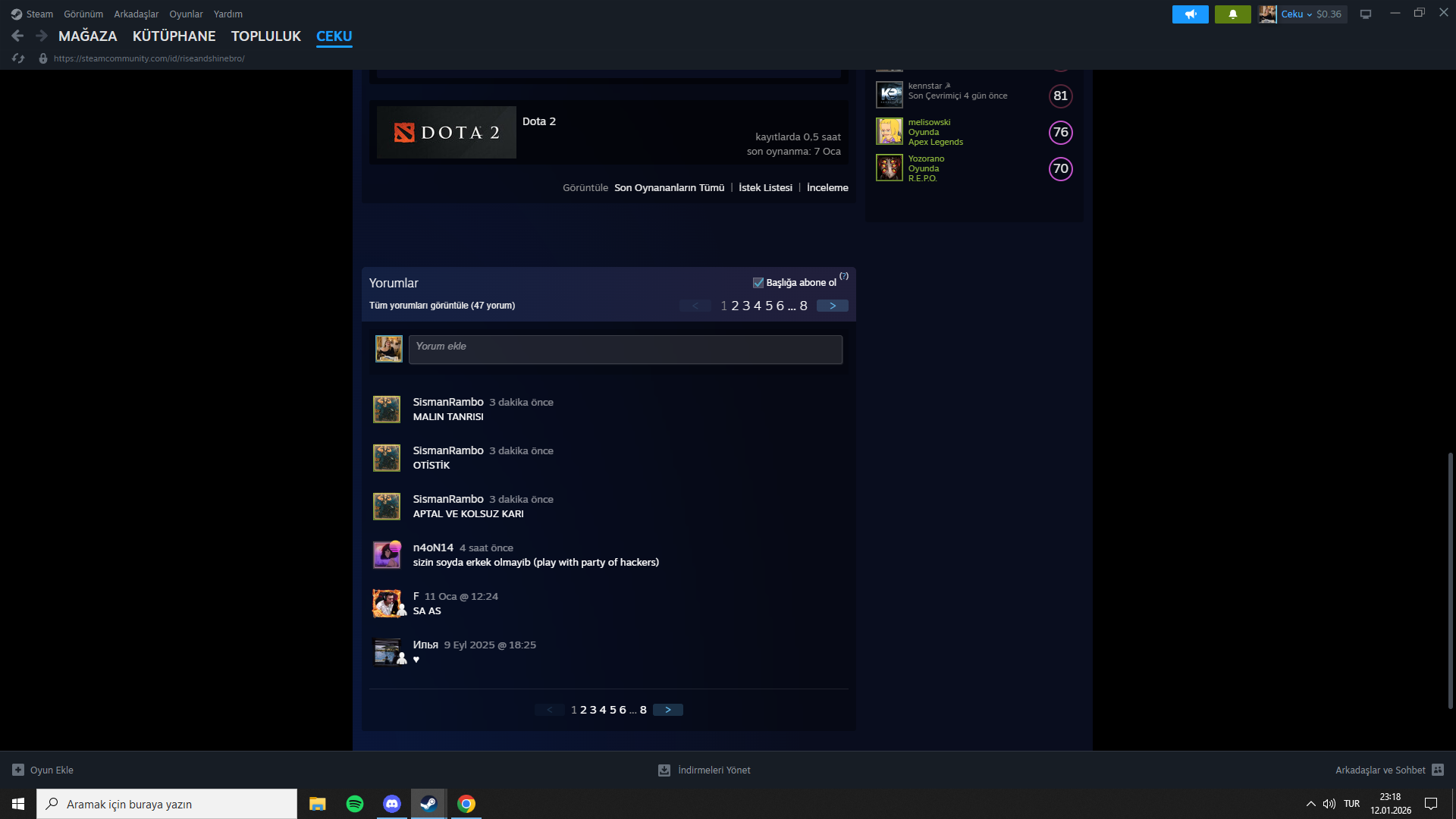Click Yozorano's level 70 badge
The width and height of the screenshot is (1456, 819).
pos(1061,168)
